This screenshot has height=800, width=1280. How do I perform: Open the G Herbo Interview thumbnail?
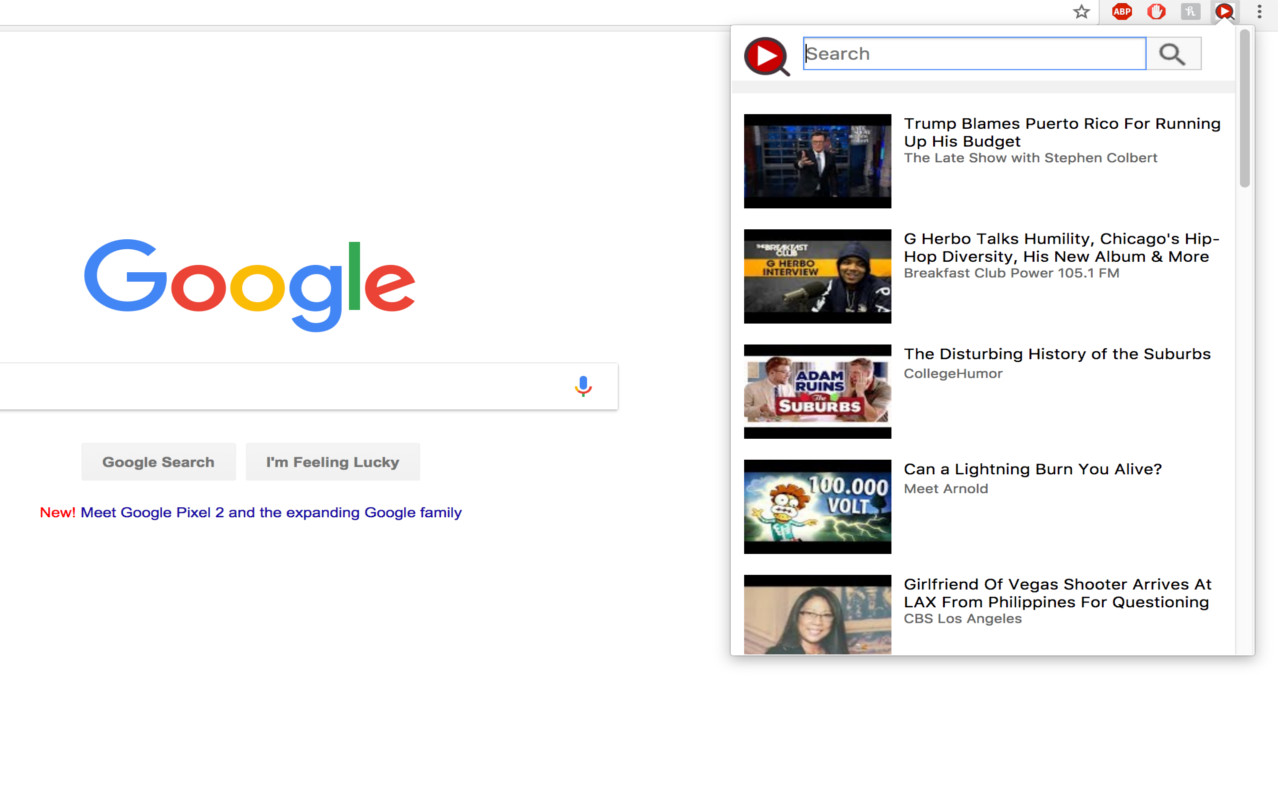click(x=817, y=276)
